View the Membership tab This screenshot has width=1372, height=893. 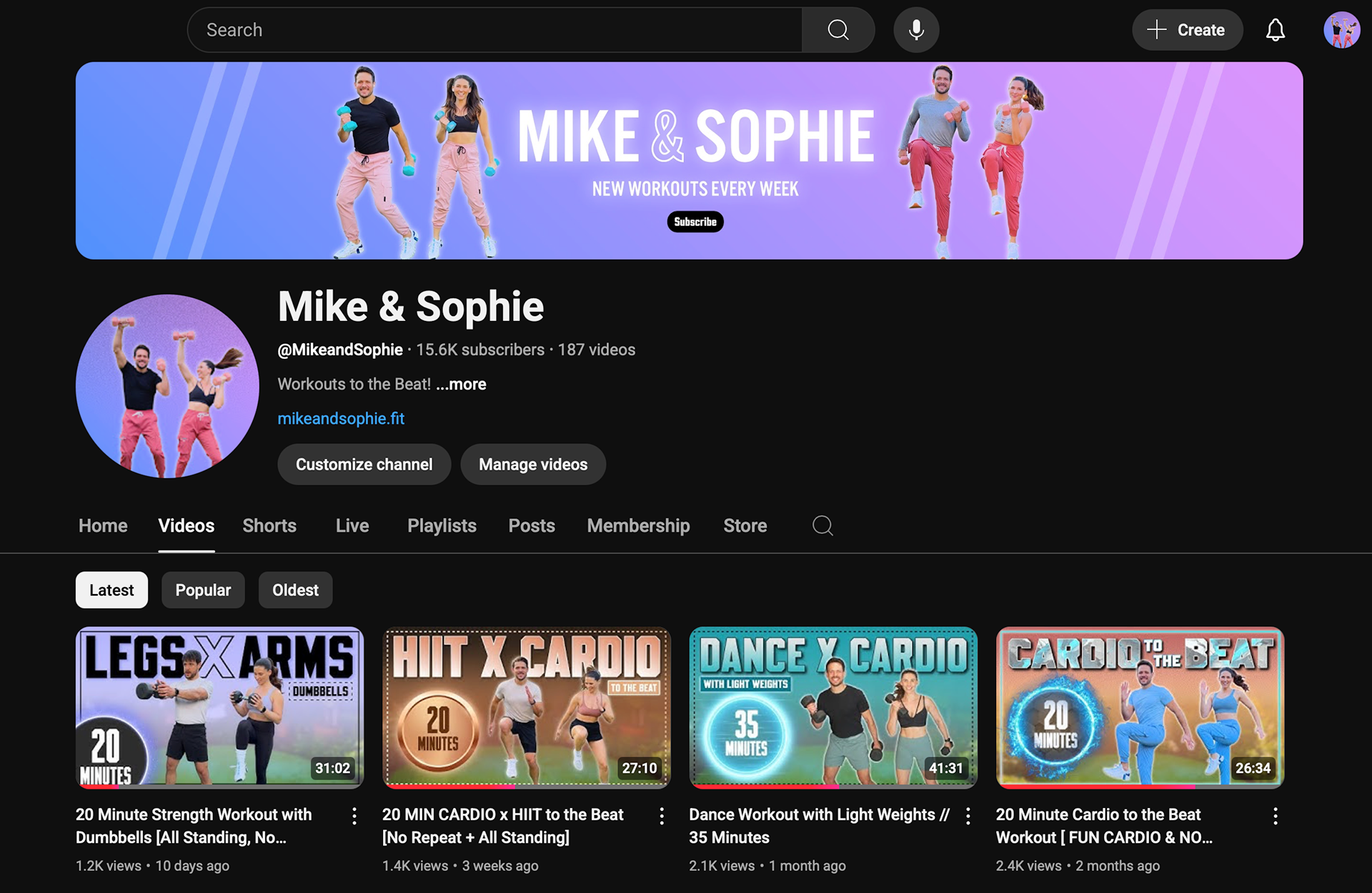click(x=638, y=526)
